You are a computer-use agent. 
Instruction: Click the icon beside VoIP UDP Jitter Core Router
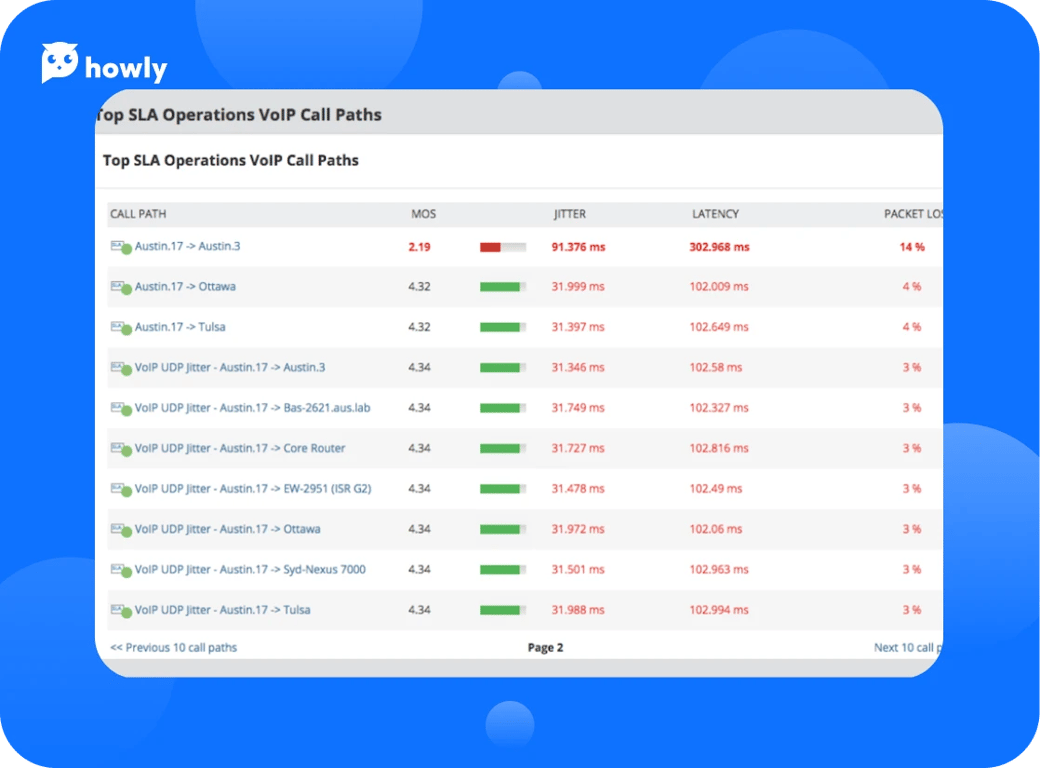(120, 449)
